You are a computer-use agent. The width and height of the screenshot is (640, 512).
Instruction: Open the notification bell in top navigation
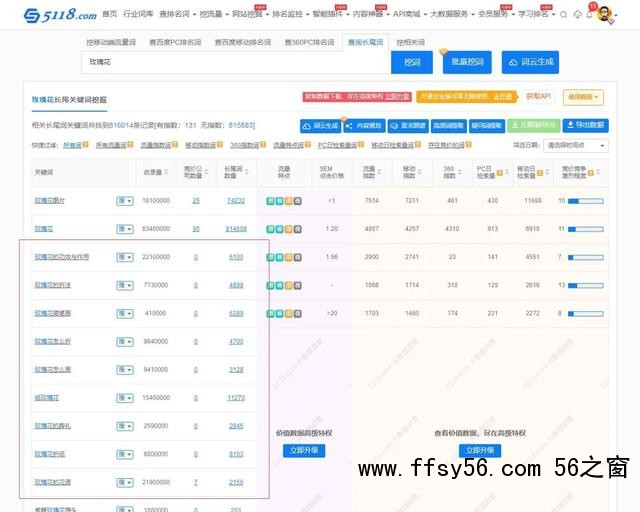click(x=589, y=15)
